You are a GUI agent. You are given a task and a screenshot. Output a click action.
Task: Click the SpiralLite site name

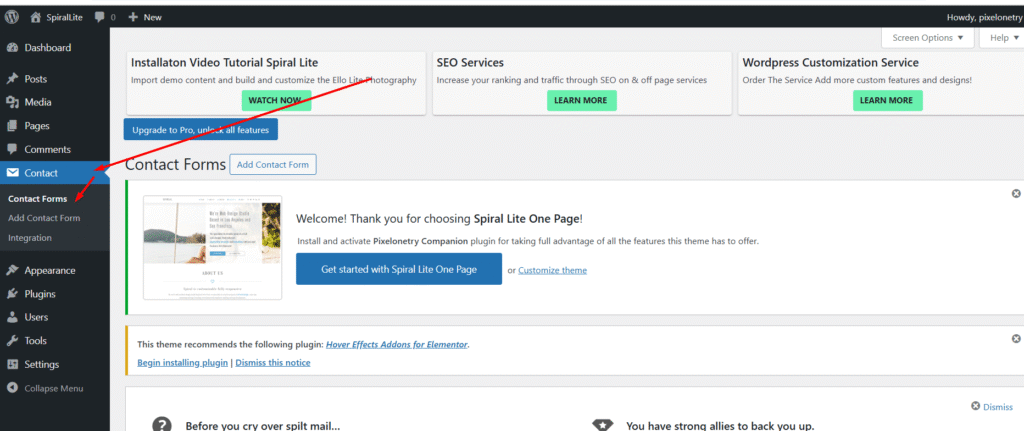[65, 18]
